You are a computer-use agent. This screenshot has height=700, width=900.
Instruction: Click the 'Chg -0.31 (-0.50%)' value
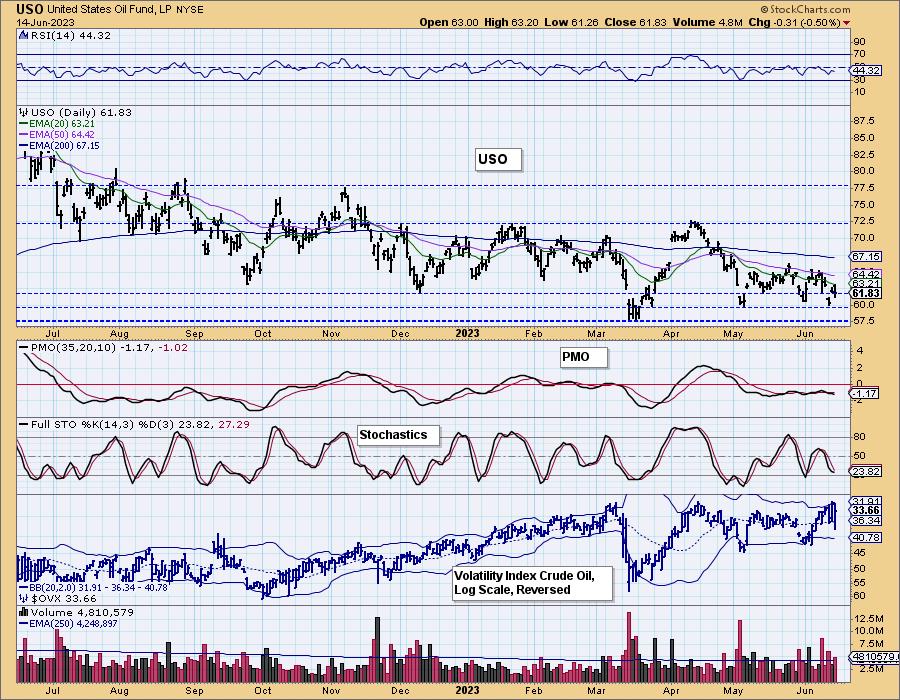(795, 22)
